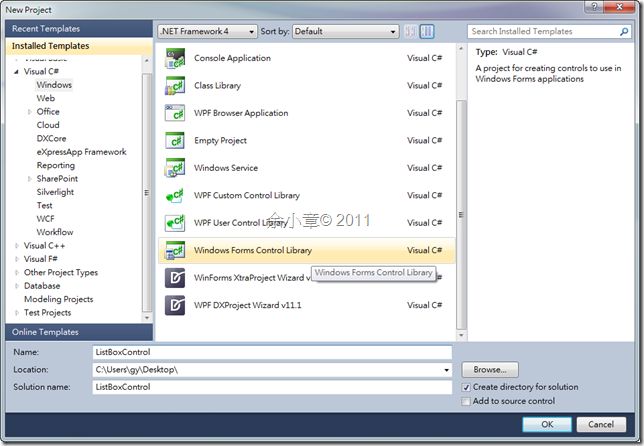644x446 pixels.
Task: Click the Windows Forms Control Library icon
Action: (x=175, y=250)
